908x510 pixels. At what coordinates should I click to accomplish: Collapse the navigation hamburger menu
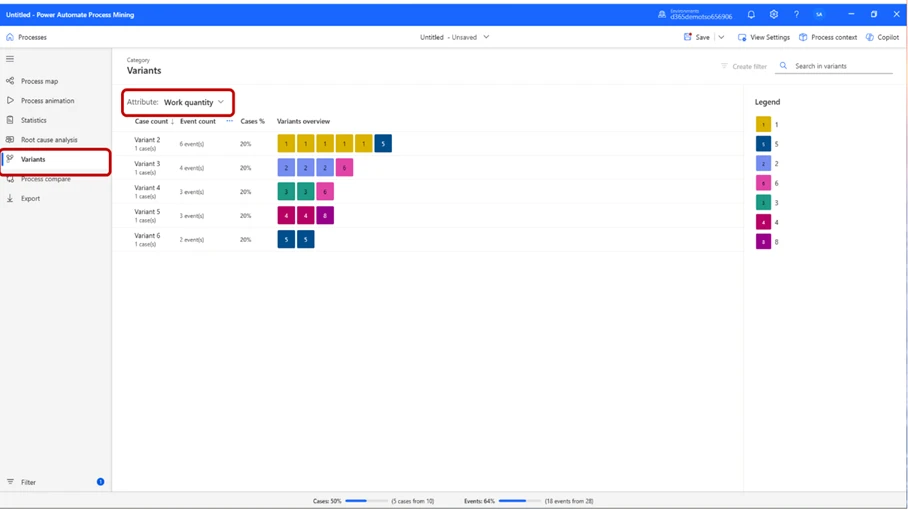[10, 59]
